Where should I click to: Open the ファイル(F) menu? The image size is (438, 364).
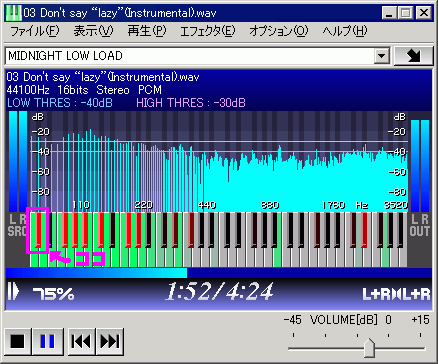coord(35,31)
